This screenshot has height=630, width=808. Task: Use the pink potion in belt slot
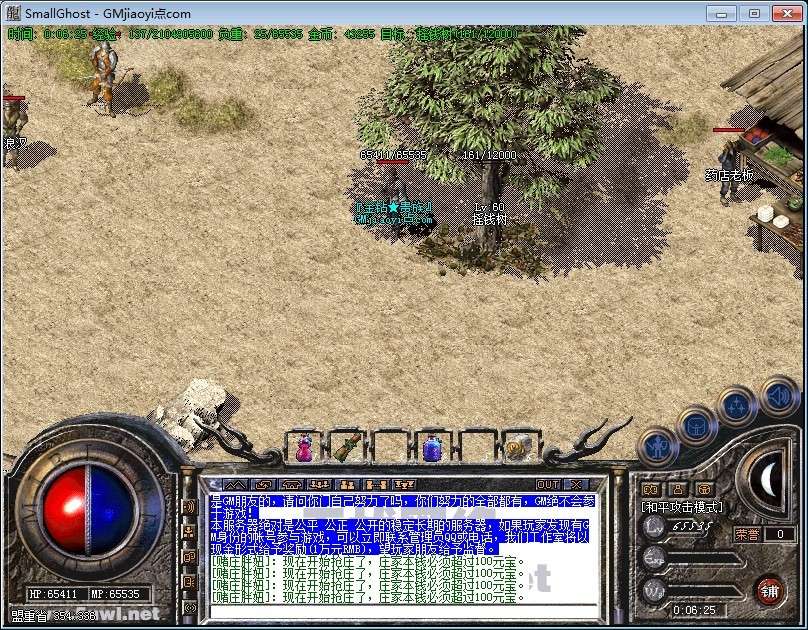305,449
